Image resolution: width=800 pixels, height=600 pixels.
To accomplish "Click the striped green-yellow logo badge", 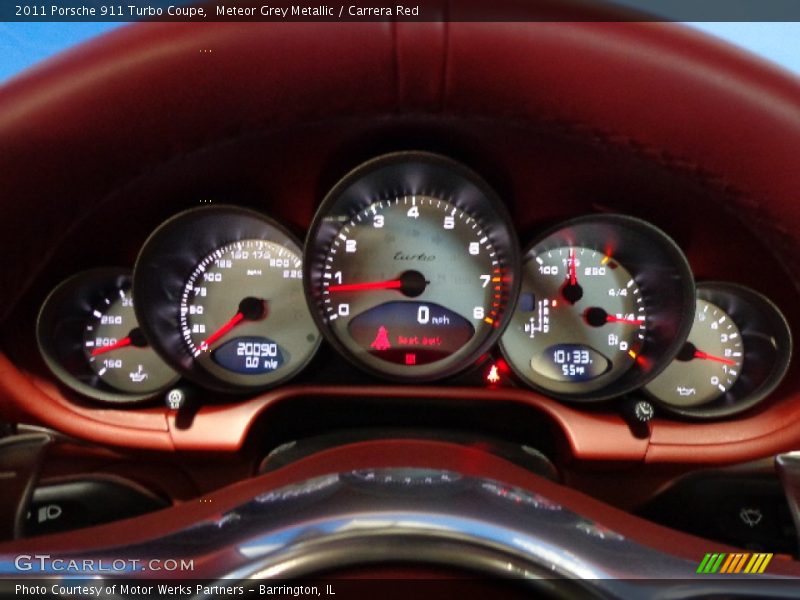I will point(734,563).
